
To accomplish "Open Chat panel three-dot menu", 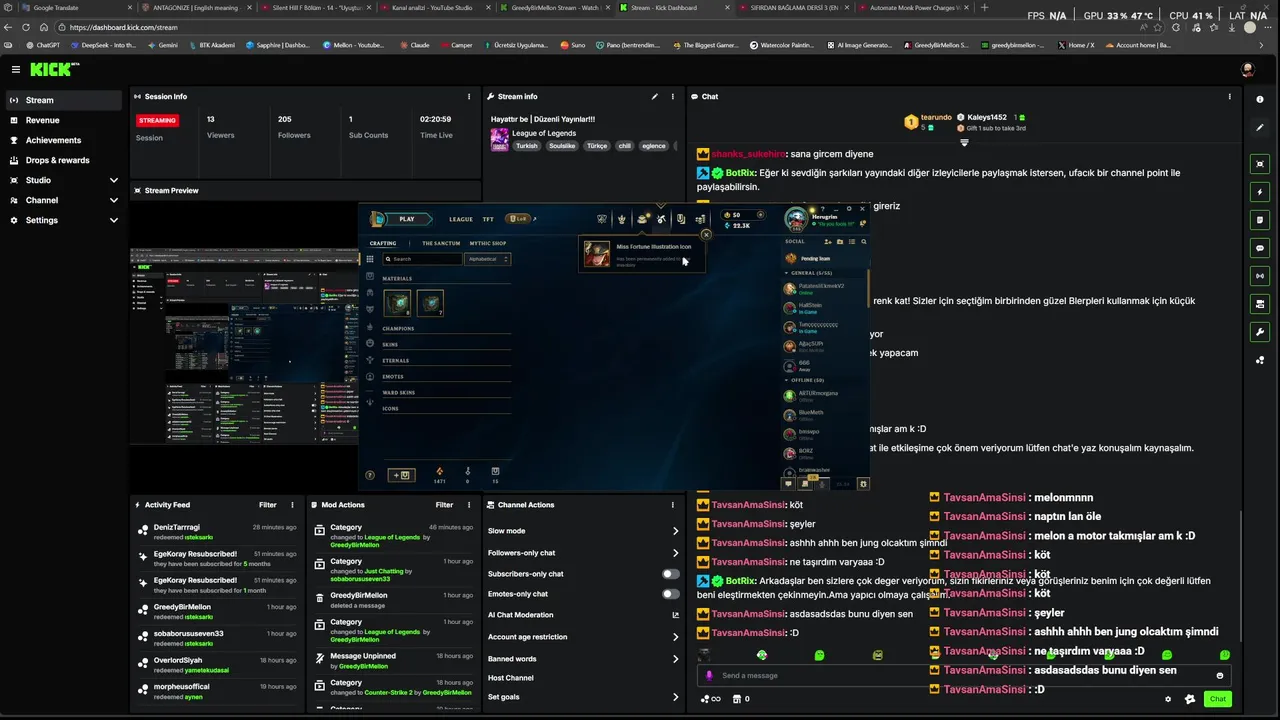I will pos(1229,97).
